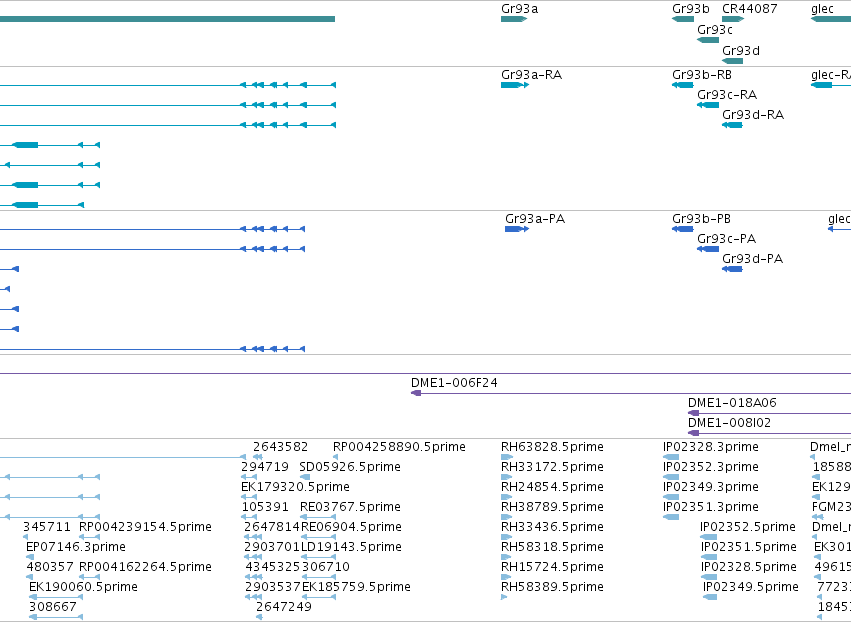Click the IP02352.3prime EST label
Image resolution: width=851 pixels, height=622 pixels.
pyautogui.click(x=710, y=467)
